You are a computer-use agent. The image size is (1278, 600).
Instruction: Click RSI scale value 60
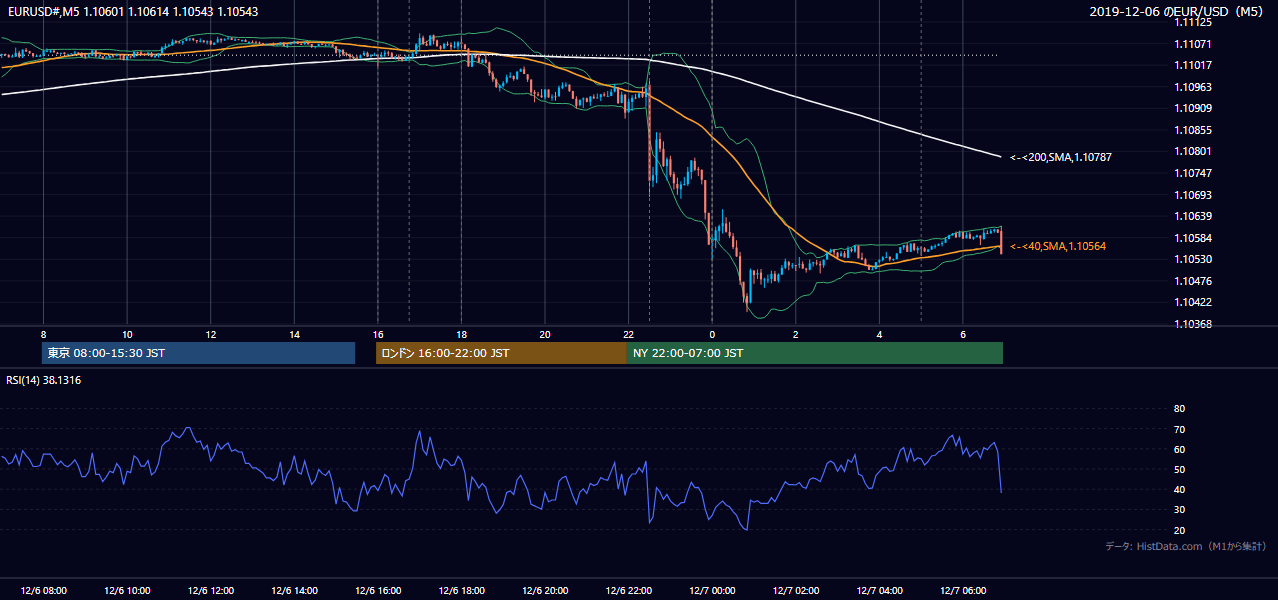[1179, 449]
